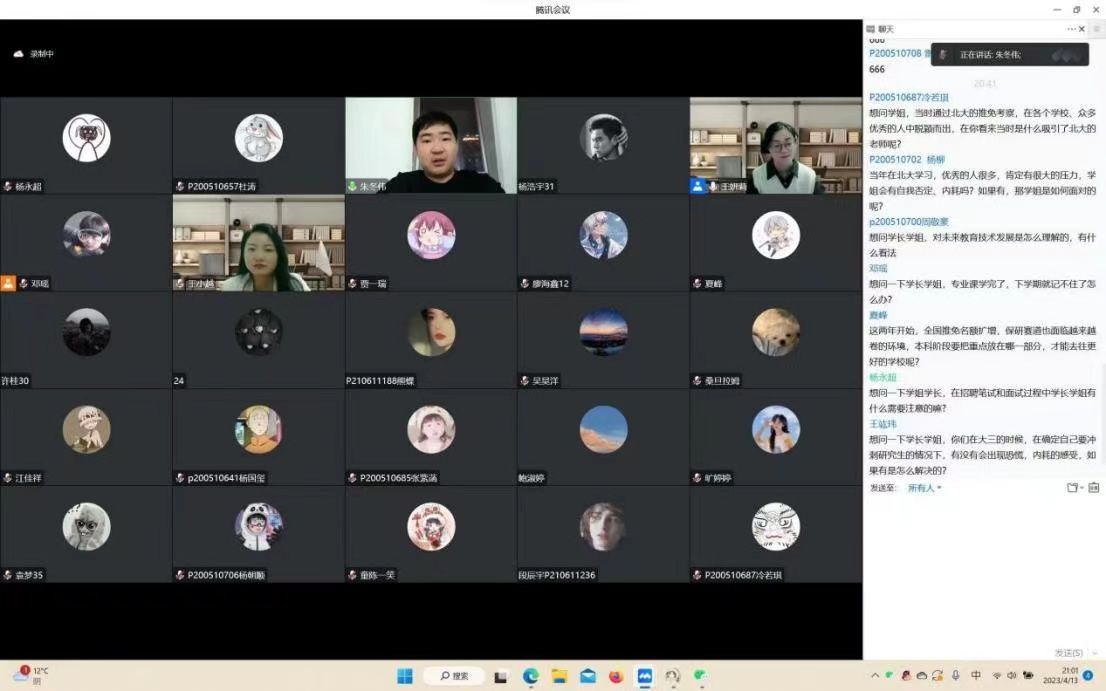Open the Windows Start menu
The height and width of the screenshot is (691, 1106).
click(405, 676)
